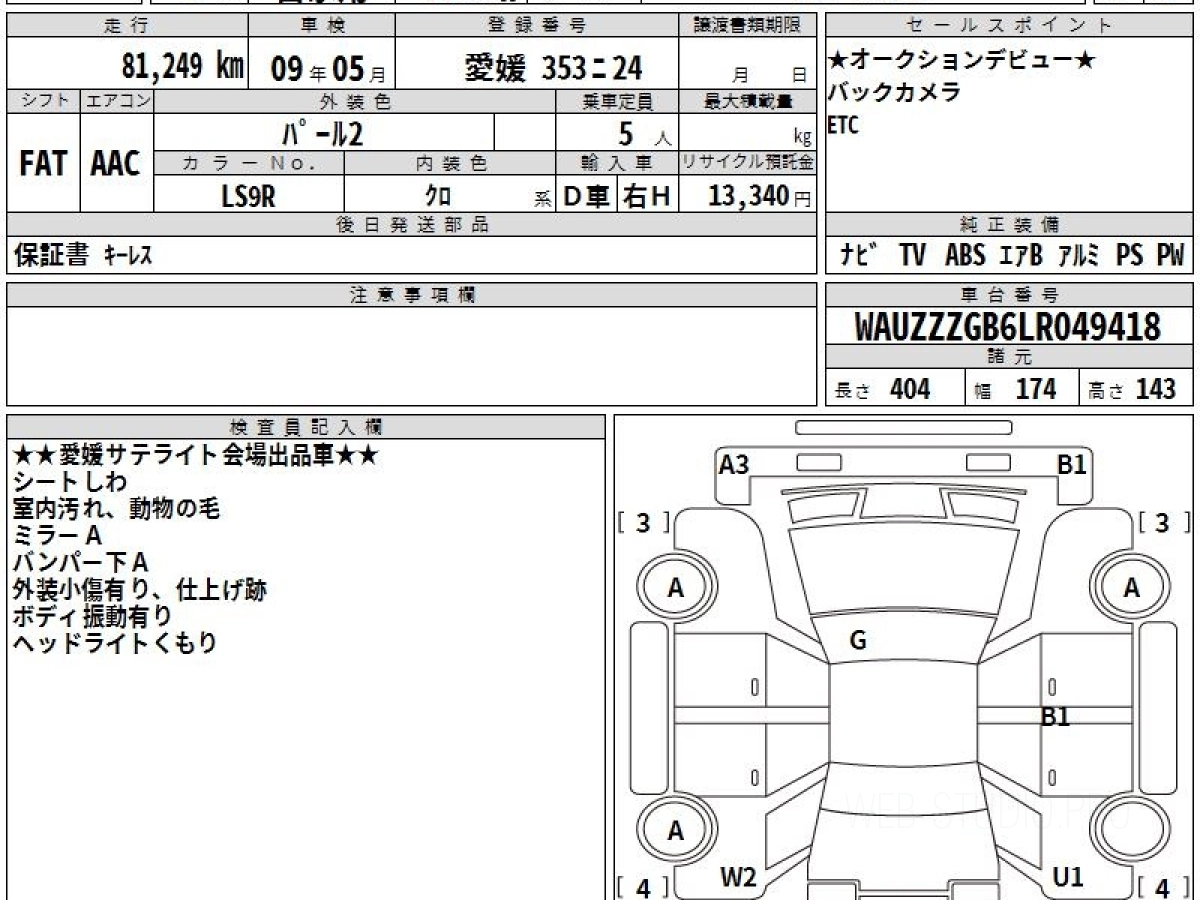Select the G mark on the windshield
Screen dimensions: 1200x900
857,641
